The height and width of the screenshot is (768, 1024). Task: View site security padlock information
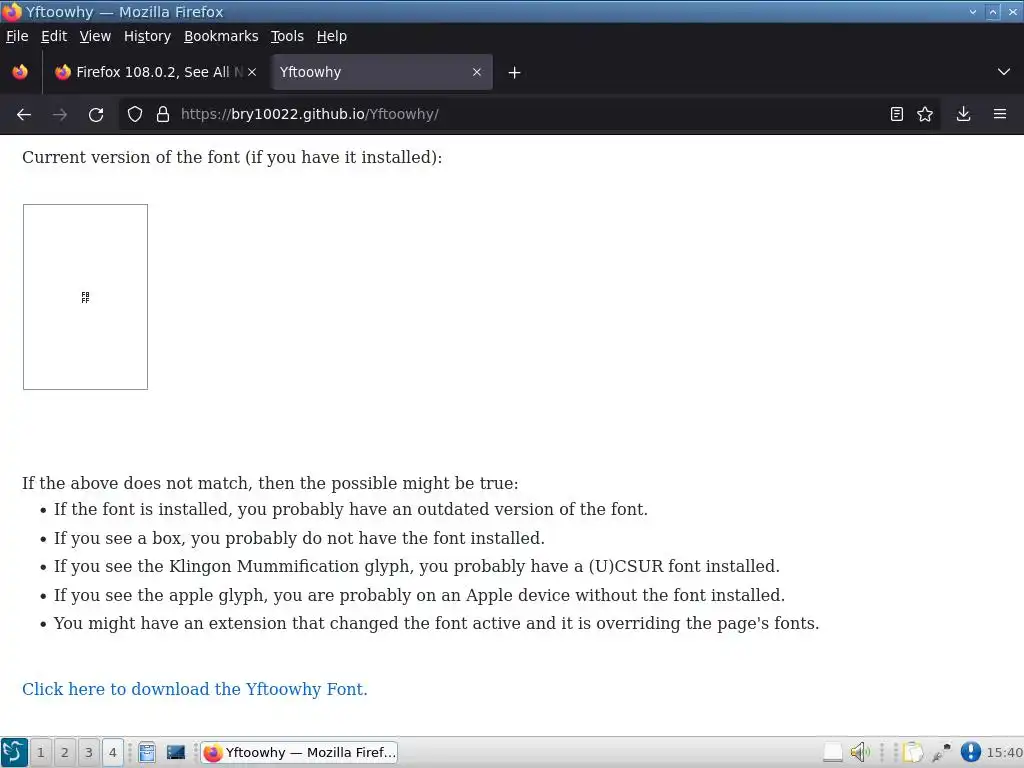pos(163,114)
